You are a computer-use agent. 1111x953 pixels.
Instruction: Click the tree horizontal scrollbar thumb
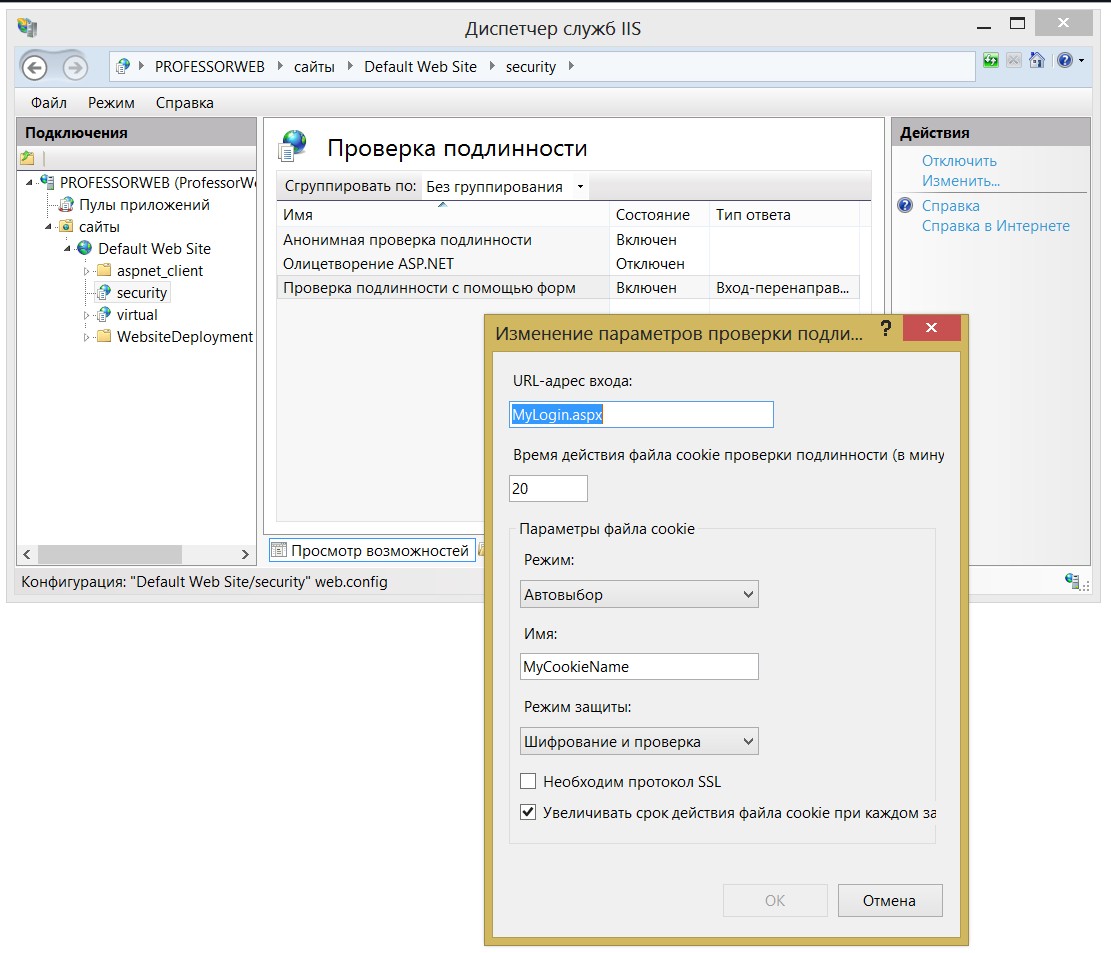coord(110,554)
